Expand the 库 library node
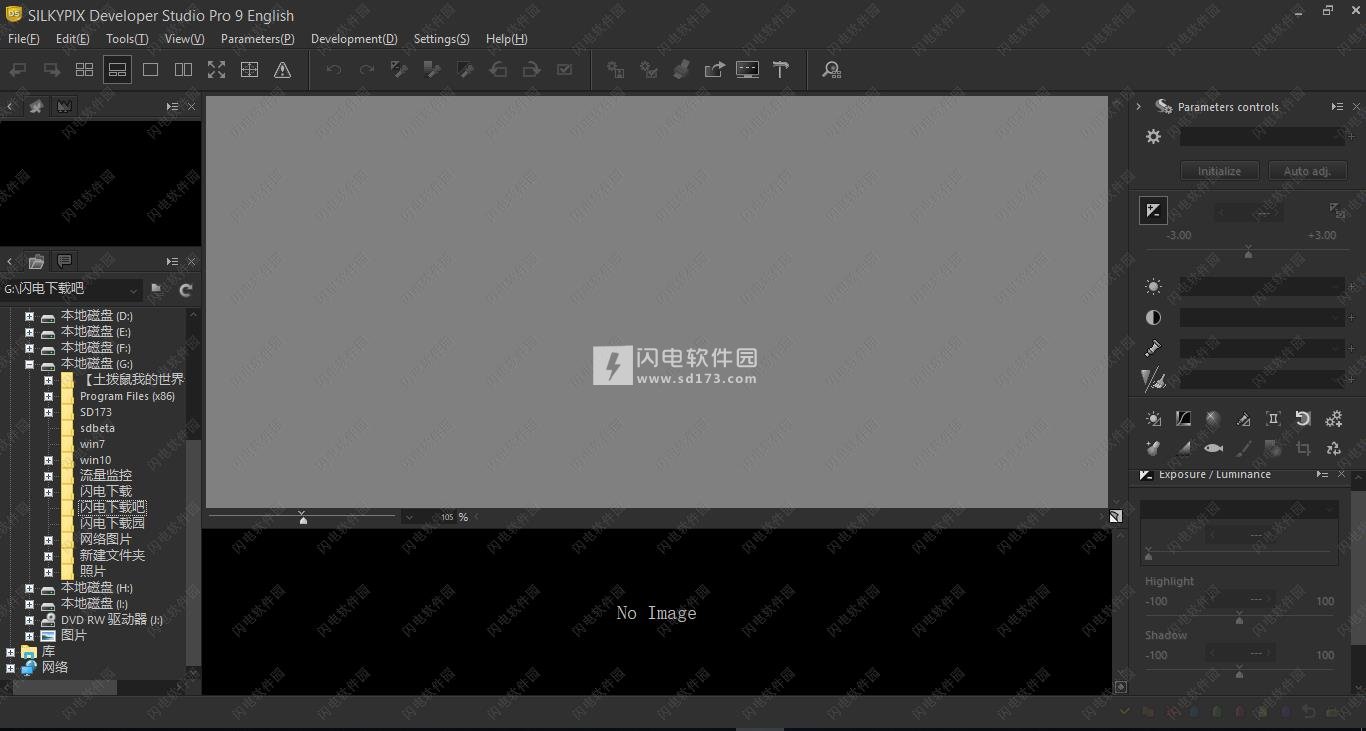The height and width of the screenshot is (731, 1366). [x=10, y=652]
